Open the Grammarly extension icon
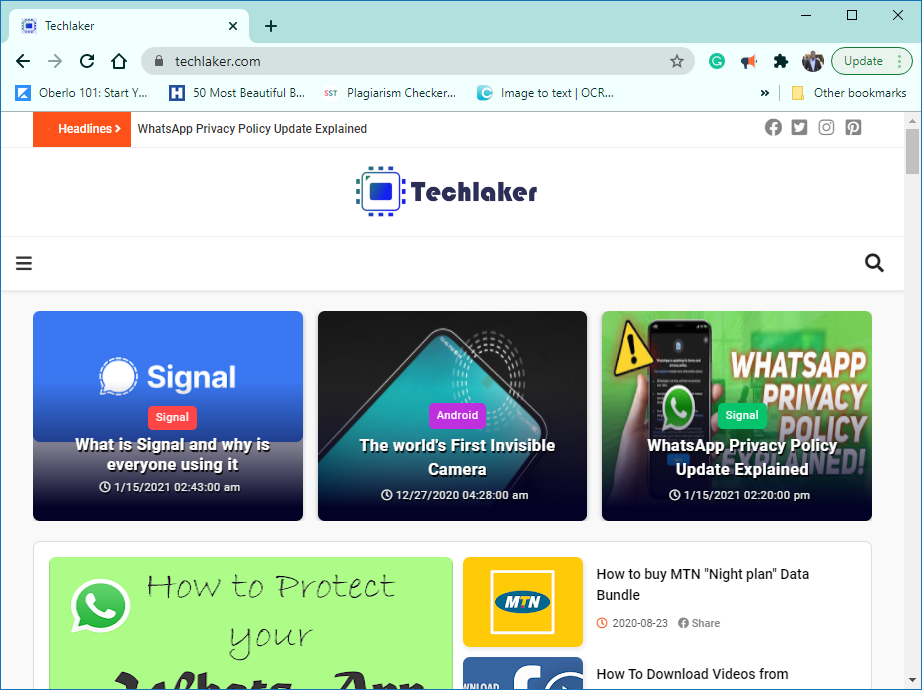The width and height of the screenshot is (922, 690). click(717, 61)
